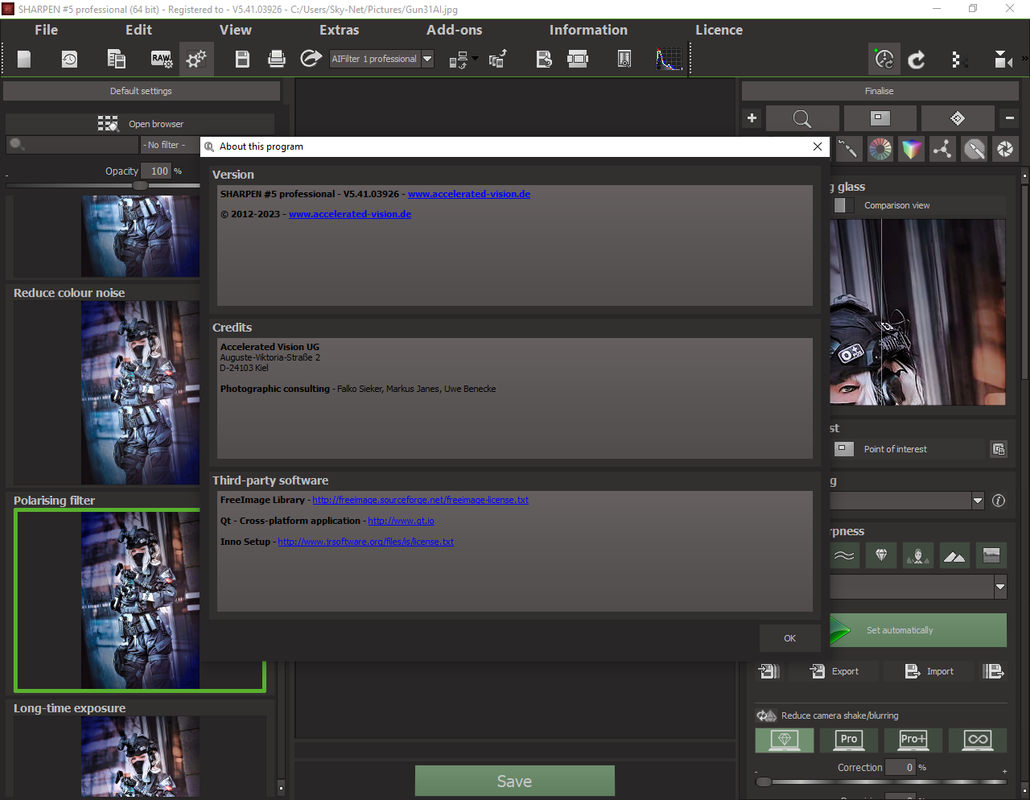Click the filmstrip frame toolbar icon

tap(577, 59)
